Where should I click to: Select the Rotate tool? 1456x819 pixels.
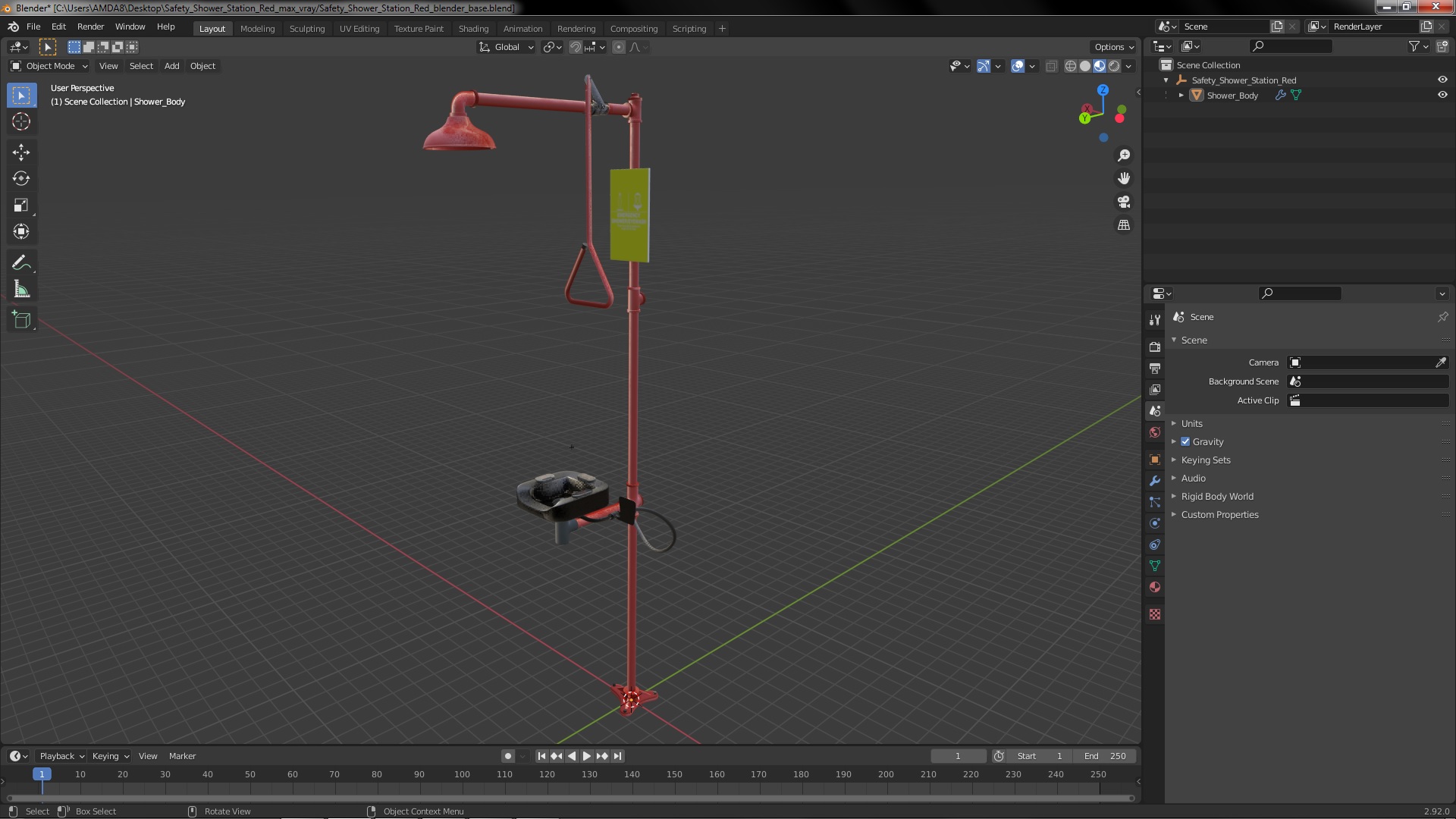pos(21,179)
